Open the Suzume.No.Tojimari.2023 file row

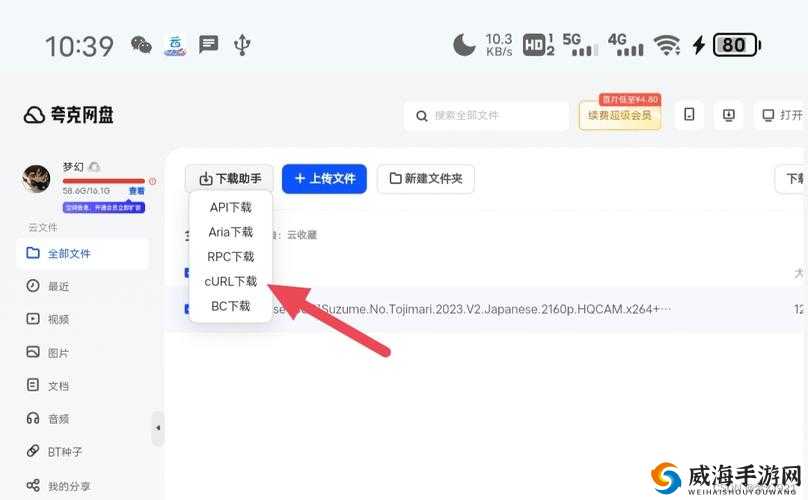click(x=486, y=309)
